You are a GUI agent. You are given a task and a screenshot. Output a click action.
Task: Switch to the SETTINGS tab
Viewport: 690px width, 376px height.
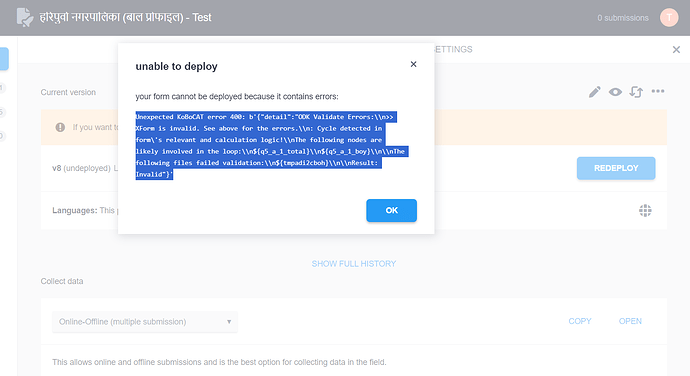coord(453,49)
